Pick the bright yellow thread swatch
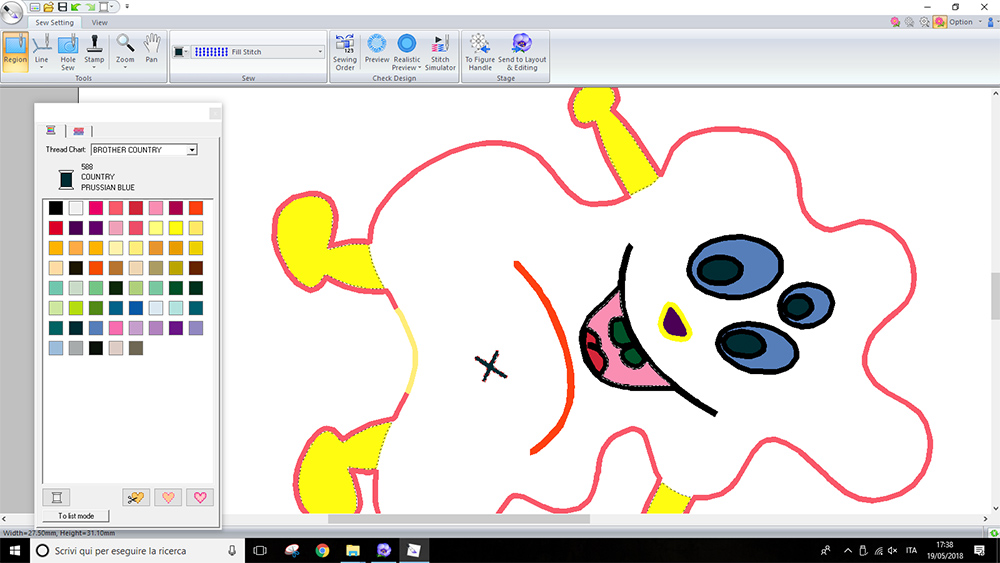The width and height of the screenshot is (1000, 563). pos(176,228)
